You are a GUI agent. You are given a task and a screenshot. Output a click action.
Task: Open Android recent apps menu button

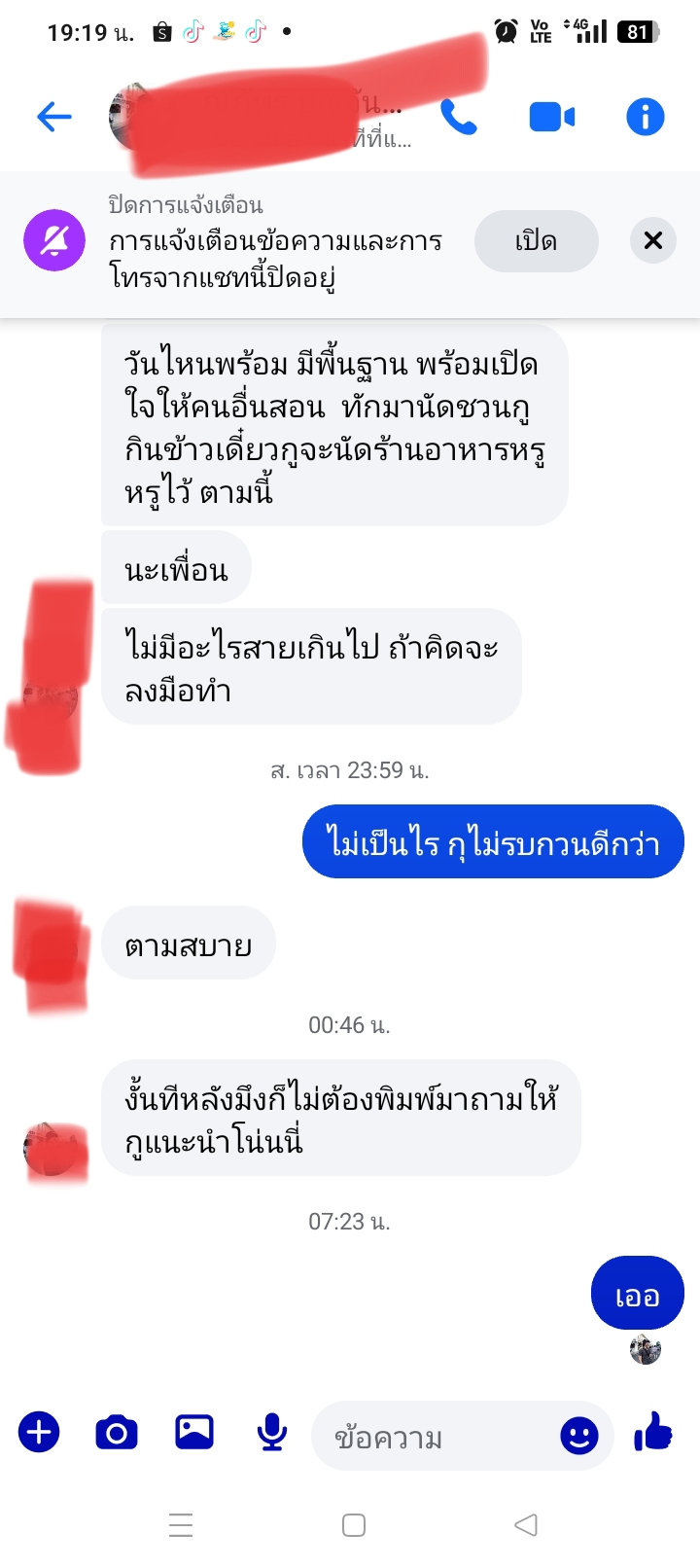(181, 1525)
